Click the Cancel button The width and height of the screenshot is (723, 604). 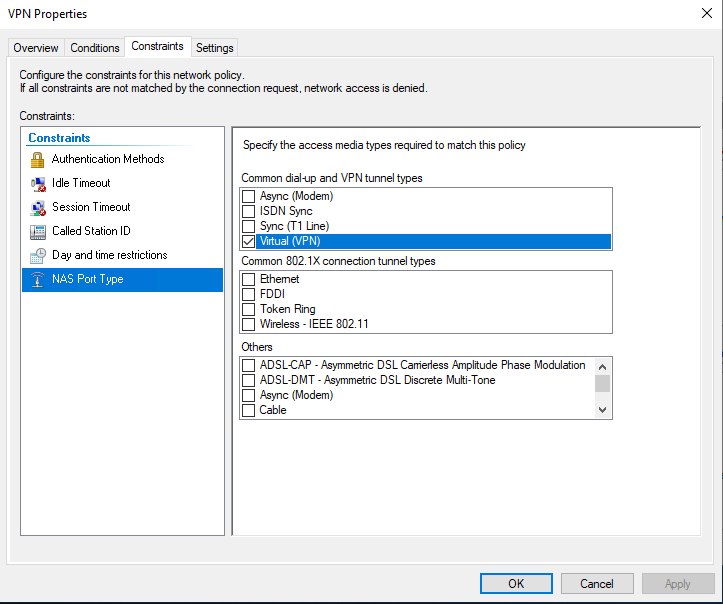point(597,584)
